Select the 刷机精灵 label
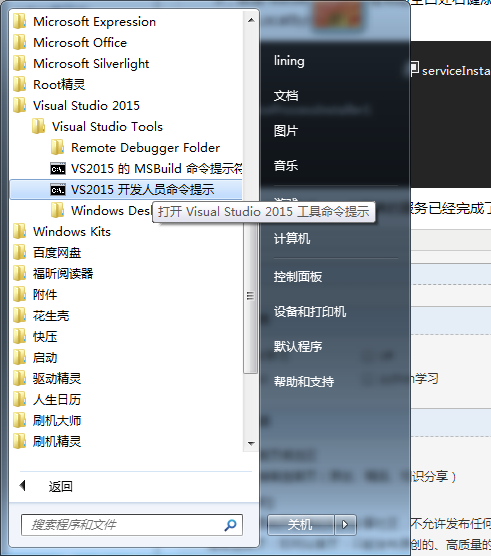 click(57, 441)
